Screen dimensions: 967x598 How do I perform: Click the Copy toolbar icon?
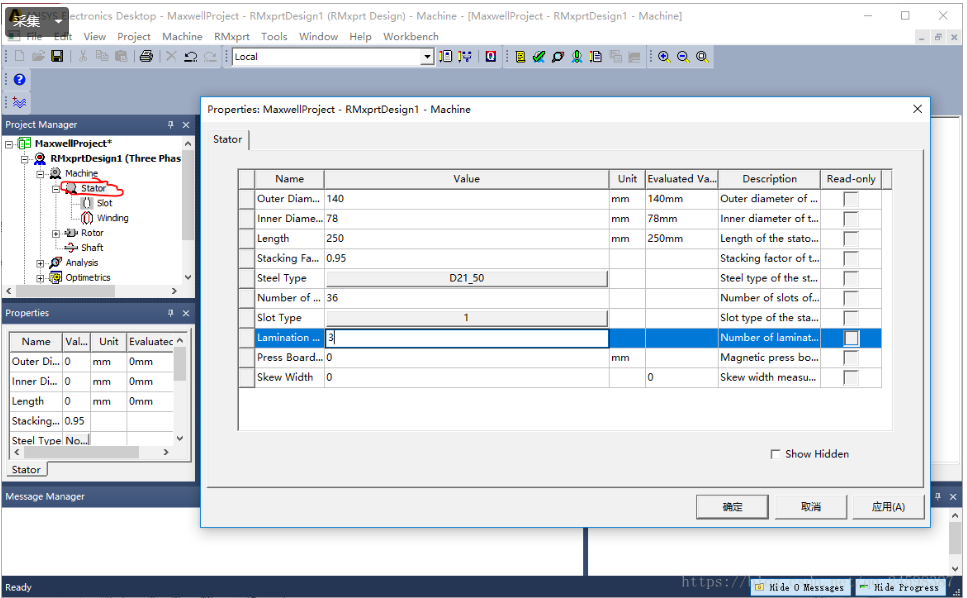[102, 56]
